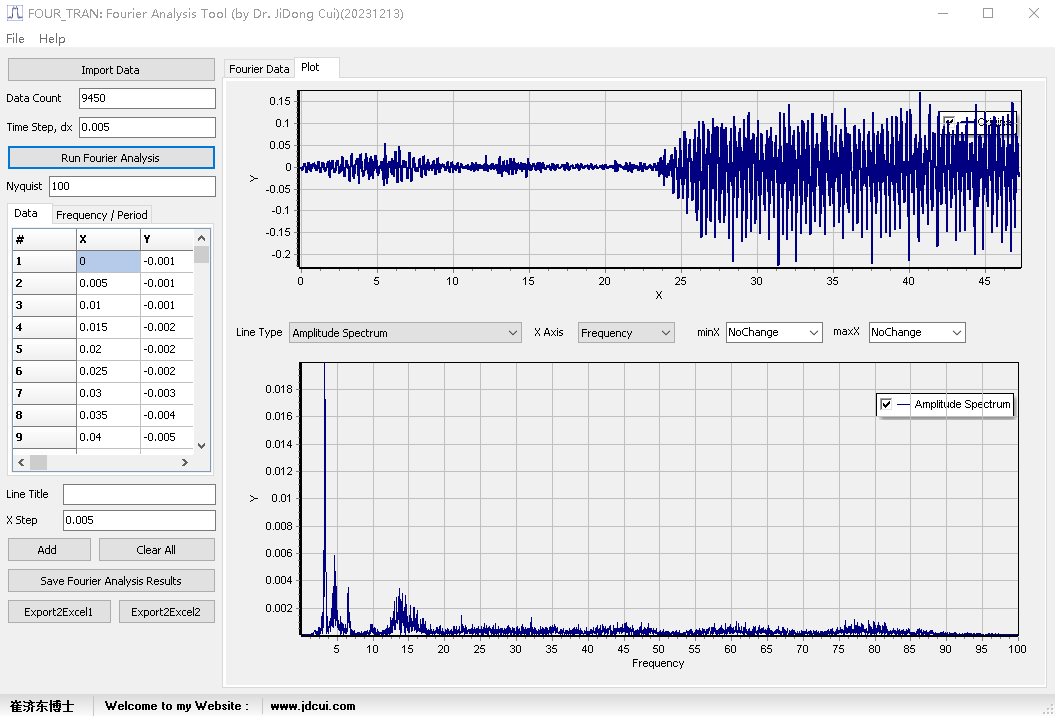Image resolution: width=1055 pixels, height=716 pixels.
Task: Click the data table's scroll-right arrow
Action: (x=185, y=462)
